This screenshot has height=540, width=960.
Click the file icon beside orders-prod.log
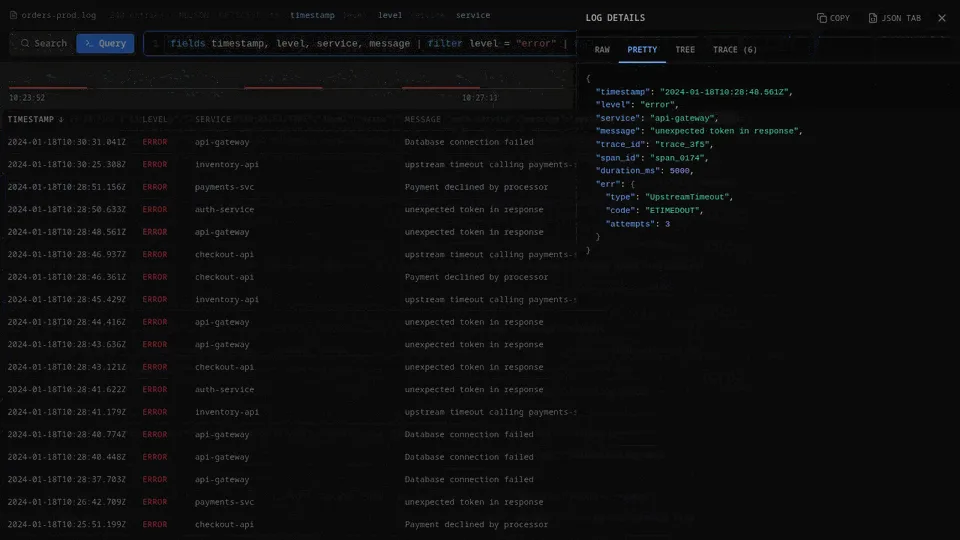click(13, 15)
